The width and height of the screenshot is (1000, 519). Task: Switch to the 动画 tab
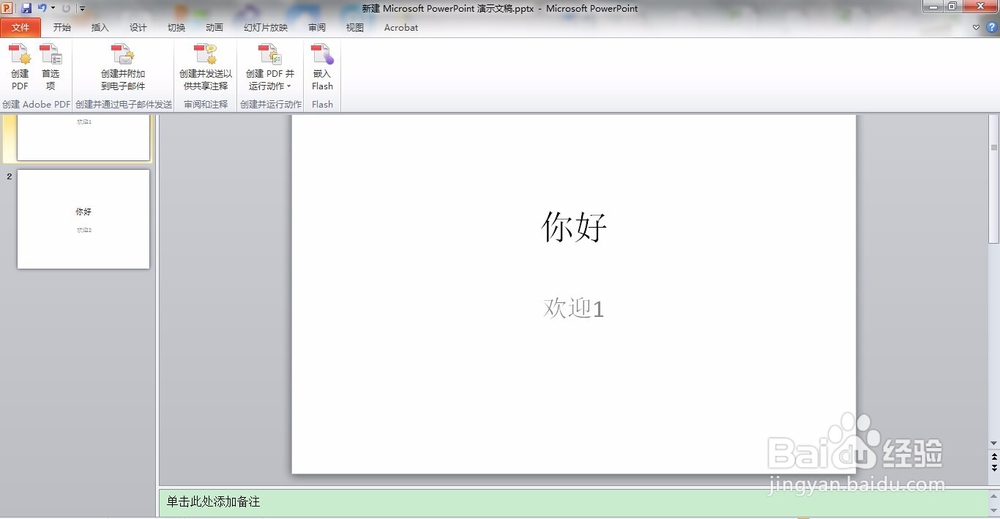pyautogui.click(x=215, y=27)
